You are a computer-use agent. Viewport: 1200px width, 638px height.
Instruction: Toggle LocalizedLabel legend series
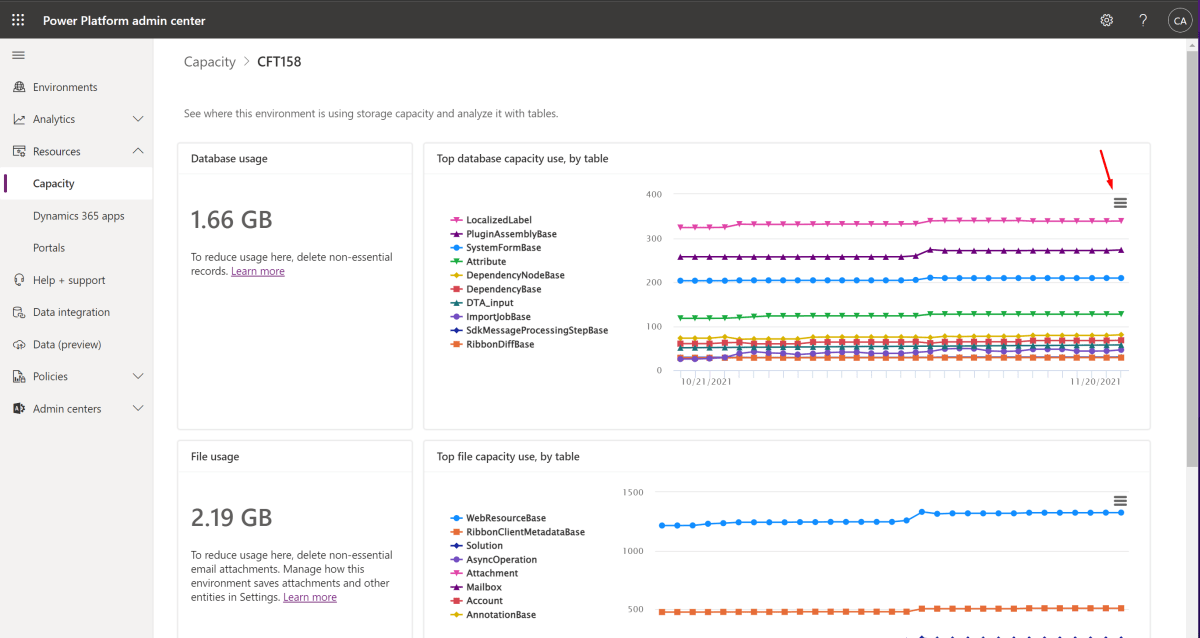pos(491,220)
